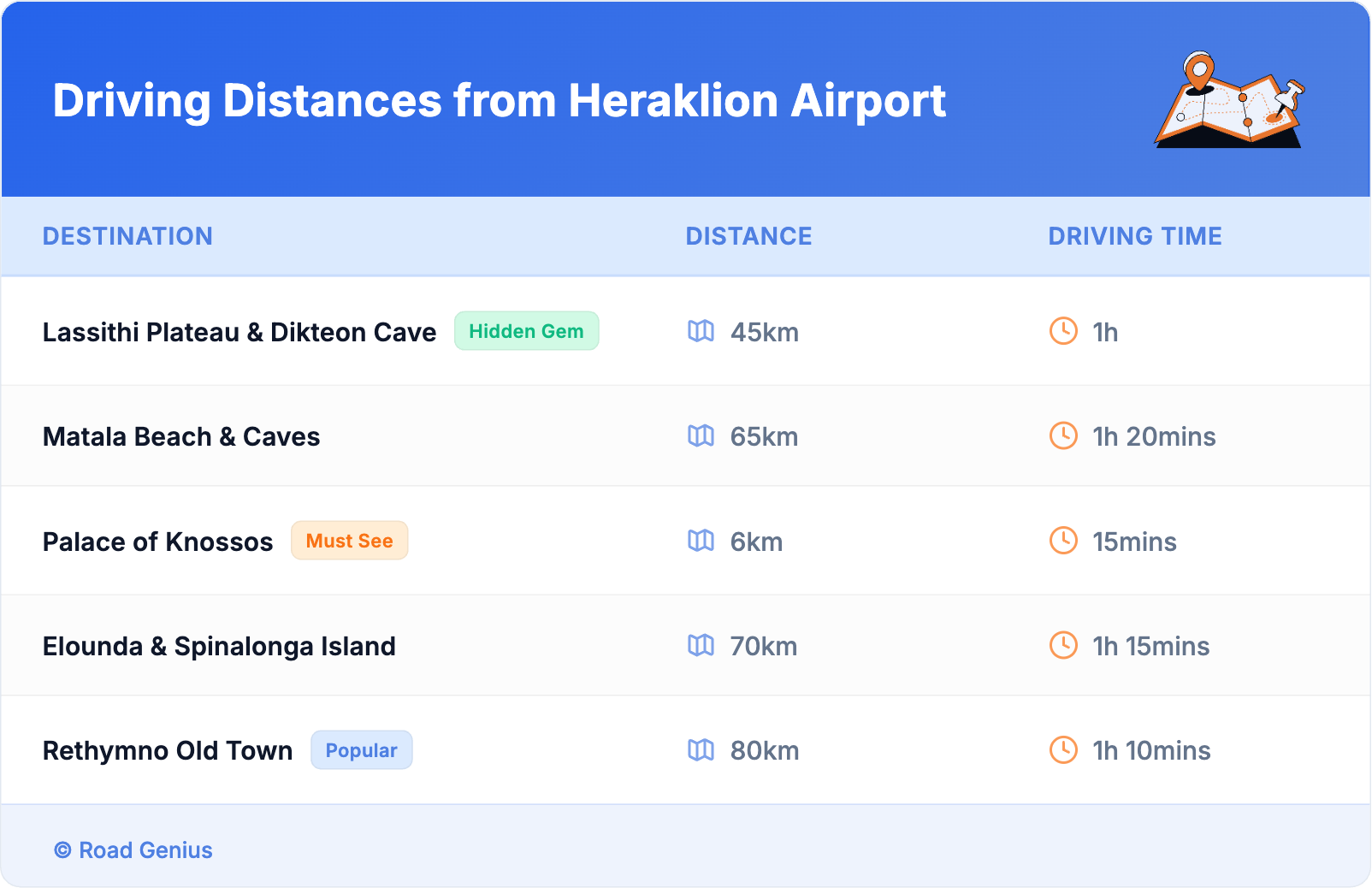
Task: Click the map illustration with location pin
Action: click(x=1229, y=101)
